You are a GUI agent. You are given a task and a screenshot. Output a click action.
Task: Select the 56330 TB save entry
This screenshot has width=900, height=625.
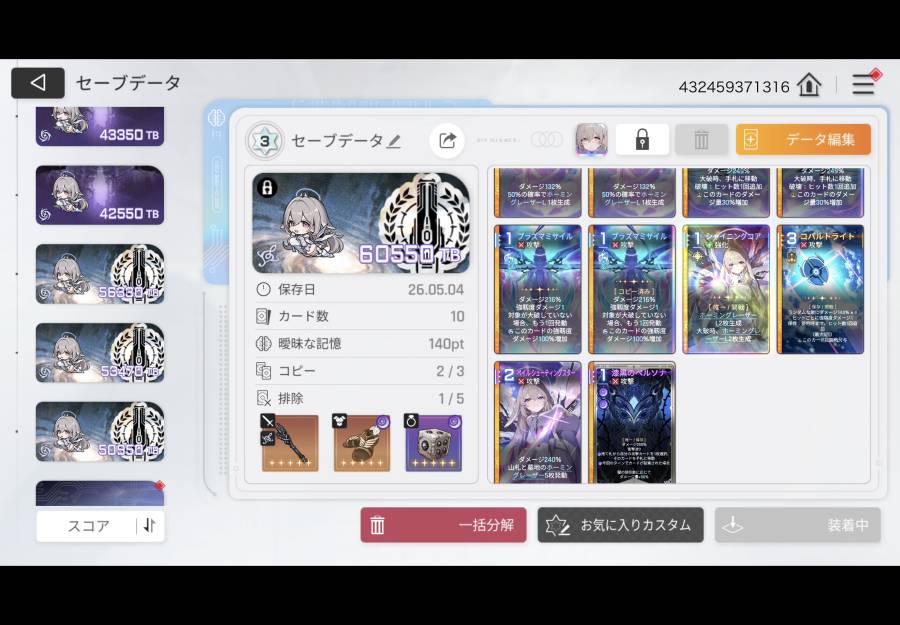[x=100, y=274]
